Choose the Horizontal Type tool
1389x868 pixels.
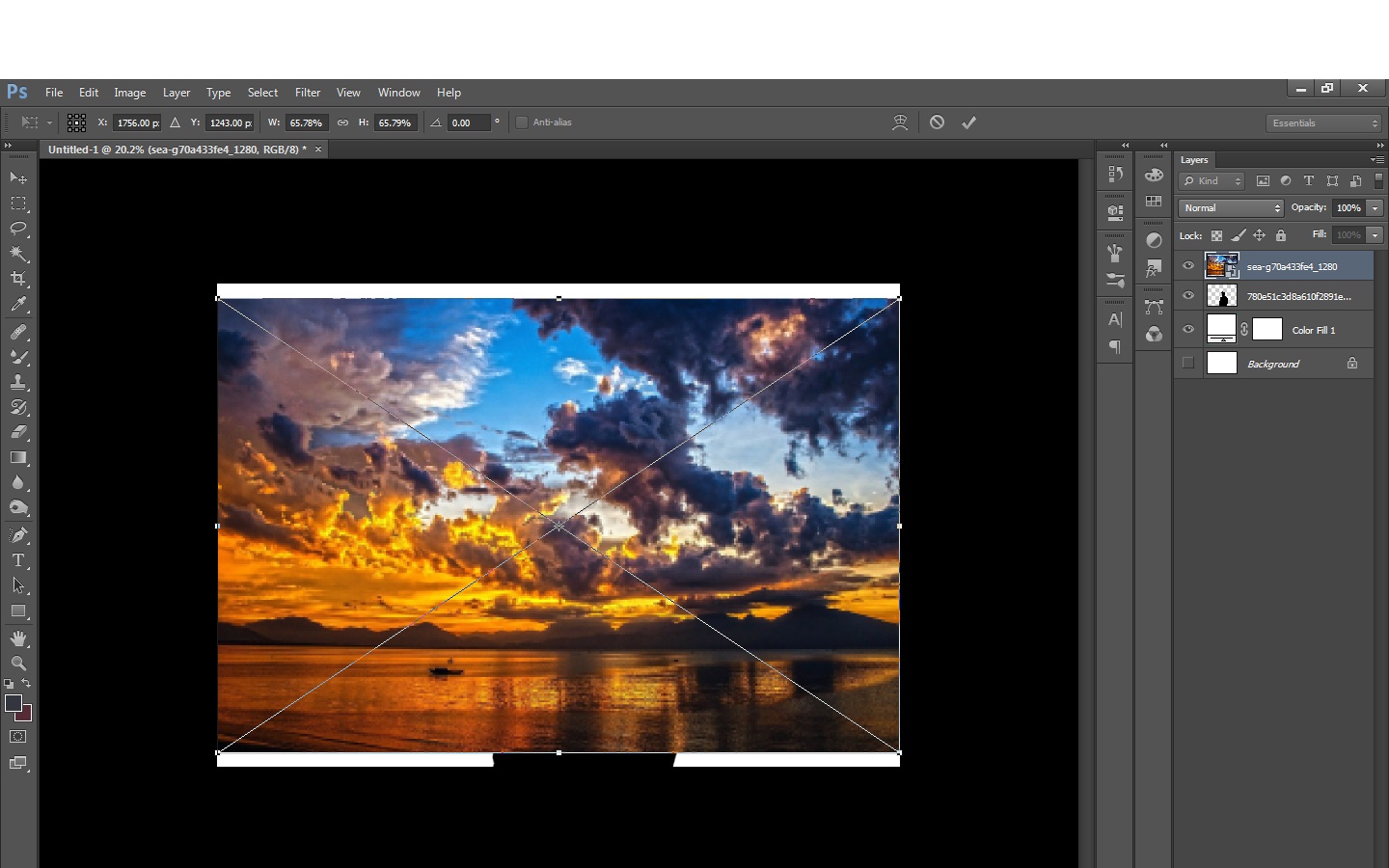[x=18, y=560]
